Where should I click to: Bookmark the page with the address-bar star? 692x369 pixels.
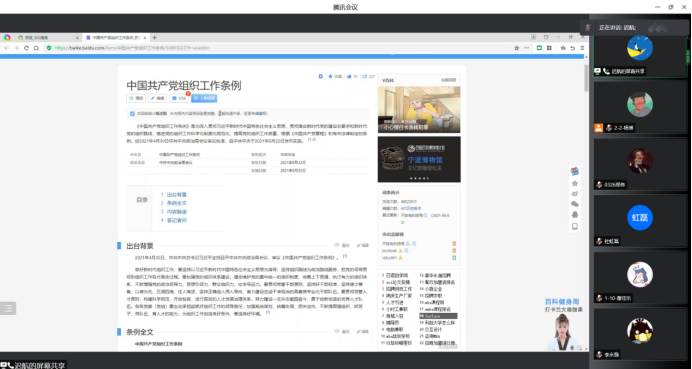516,48
